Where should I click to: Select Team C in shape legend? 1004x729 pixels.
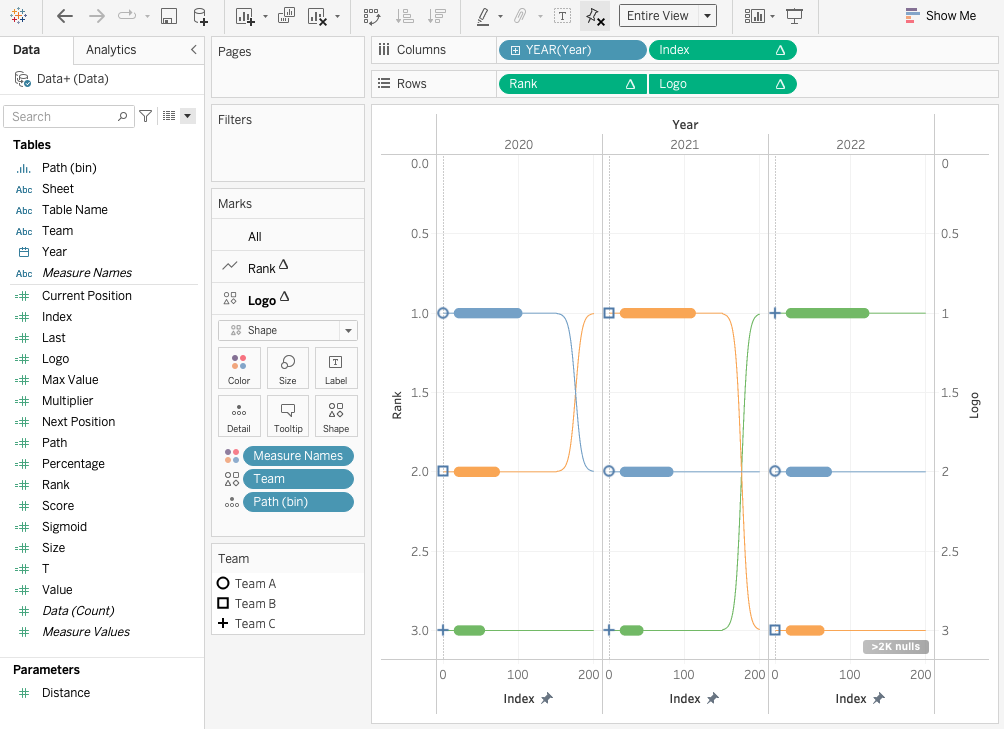247,623
